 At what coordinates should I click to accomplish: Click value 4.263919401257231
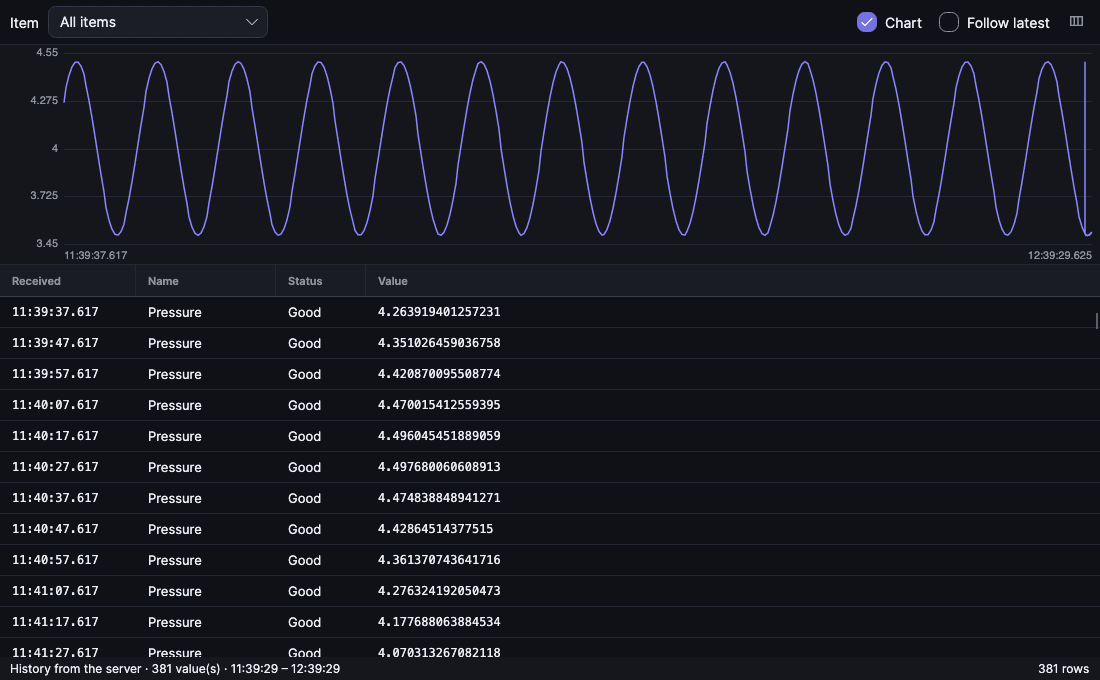click(x=439, y=312)
